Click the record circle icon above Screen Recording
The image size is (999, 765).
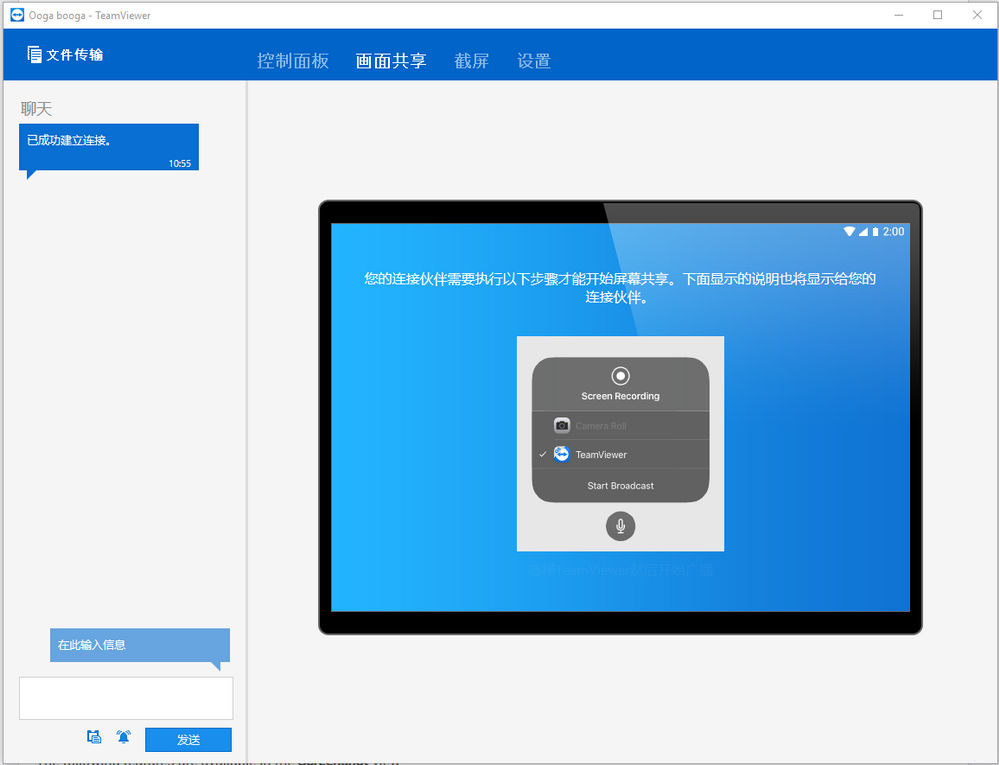pos(620,376)
